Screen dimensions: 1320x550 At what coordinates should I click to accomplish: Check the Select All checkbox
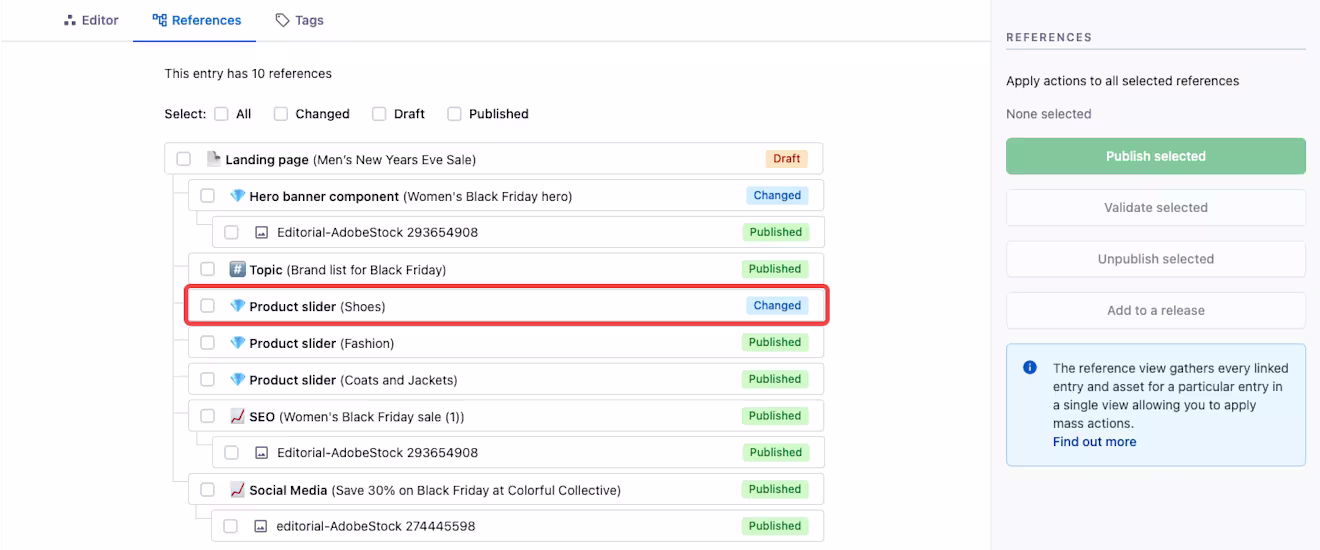221,114
